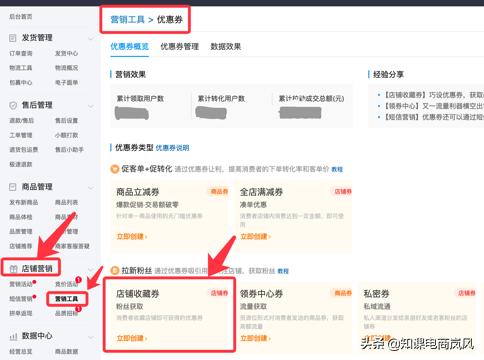
Task: Open 售后设置 menu item
Action: point(66,121)
